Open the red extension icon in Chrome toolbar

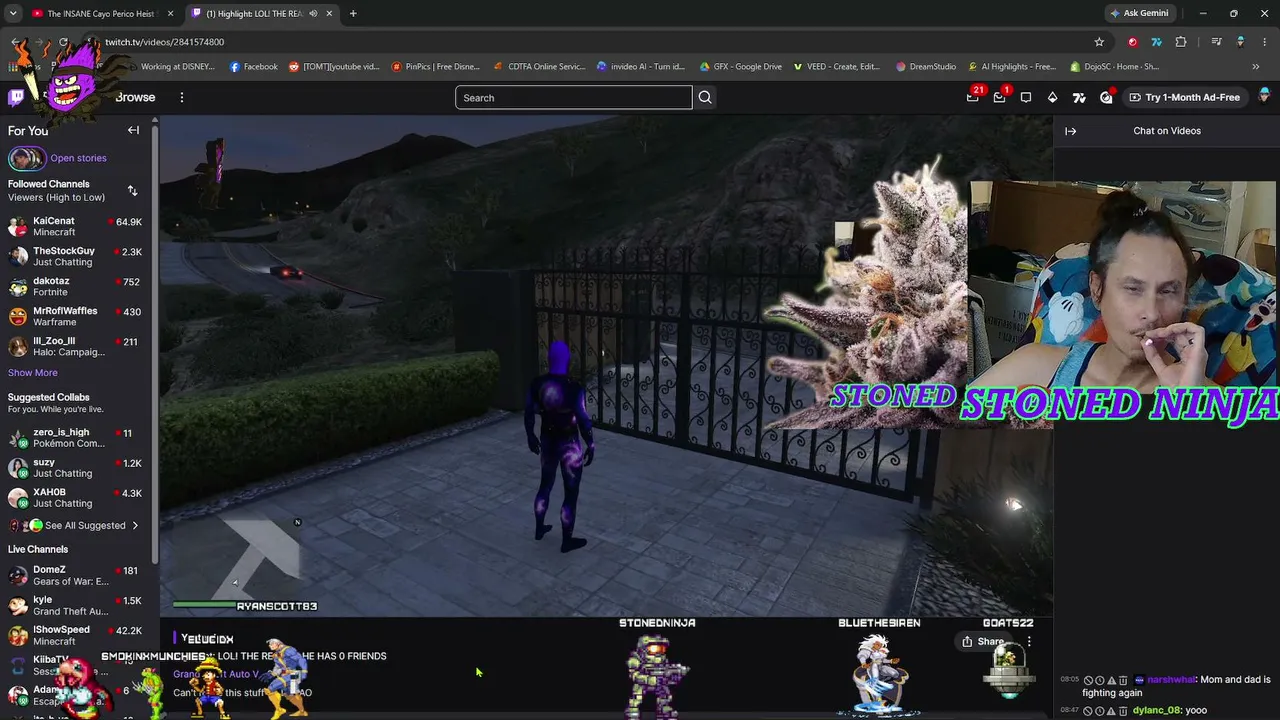click(1133, 42)
